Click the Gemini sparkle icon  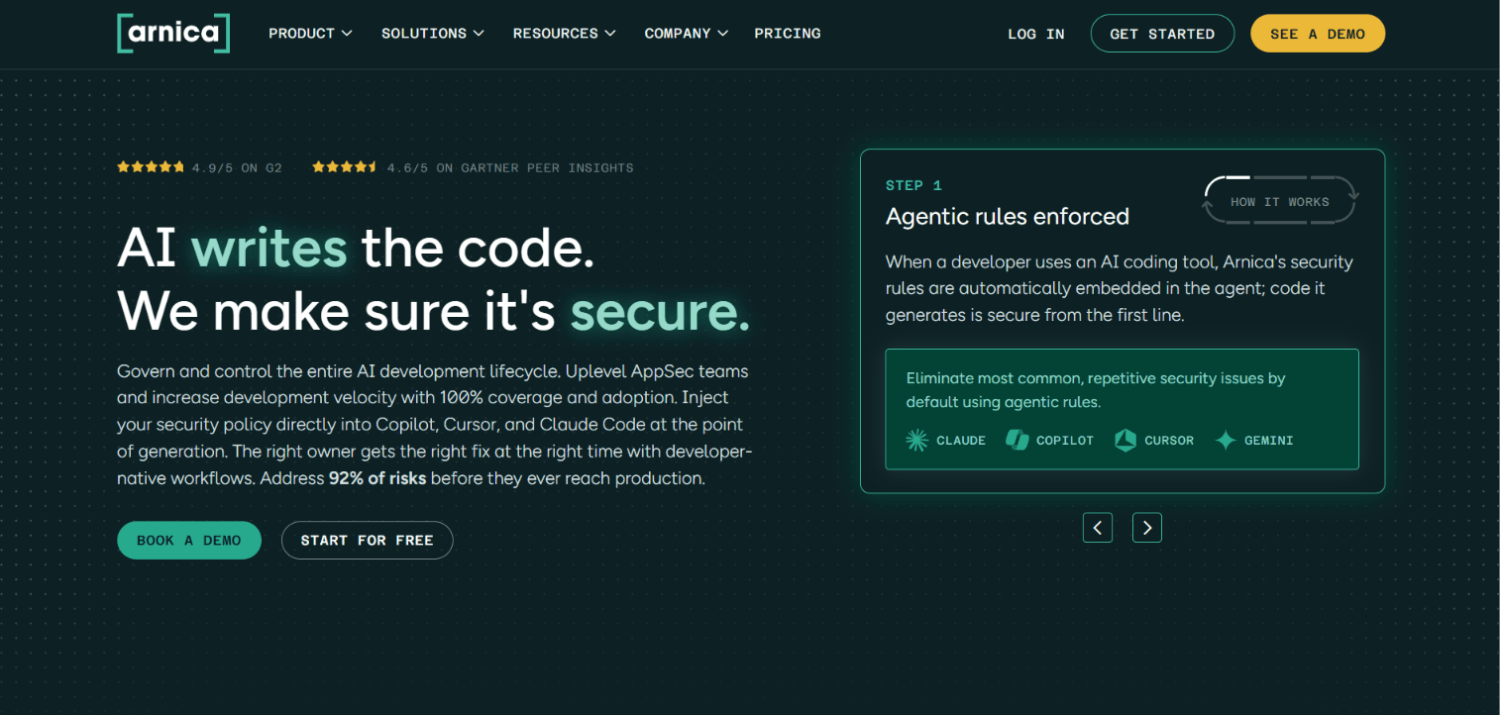1225,440
